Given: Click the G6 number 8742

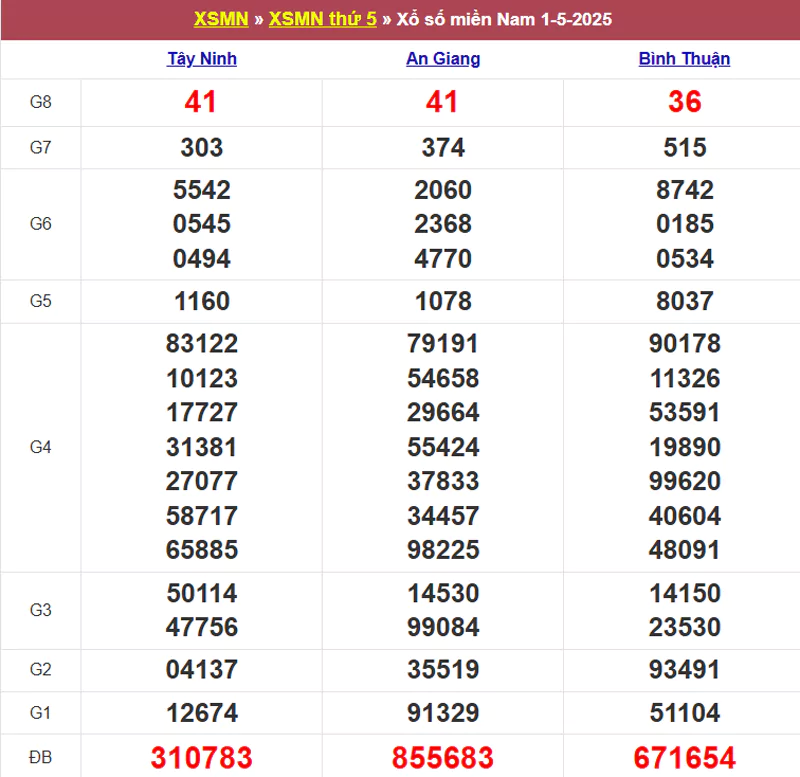Looking at the screenshot, I should pos(685,190).
